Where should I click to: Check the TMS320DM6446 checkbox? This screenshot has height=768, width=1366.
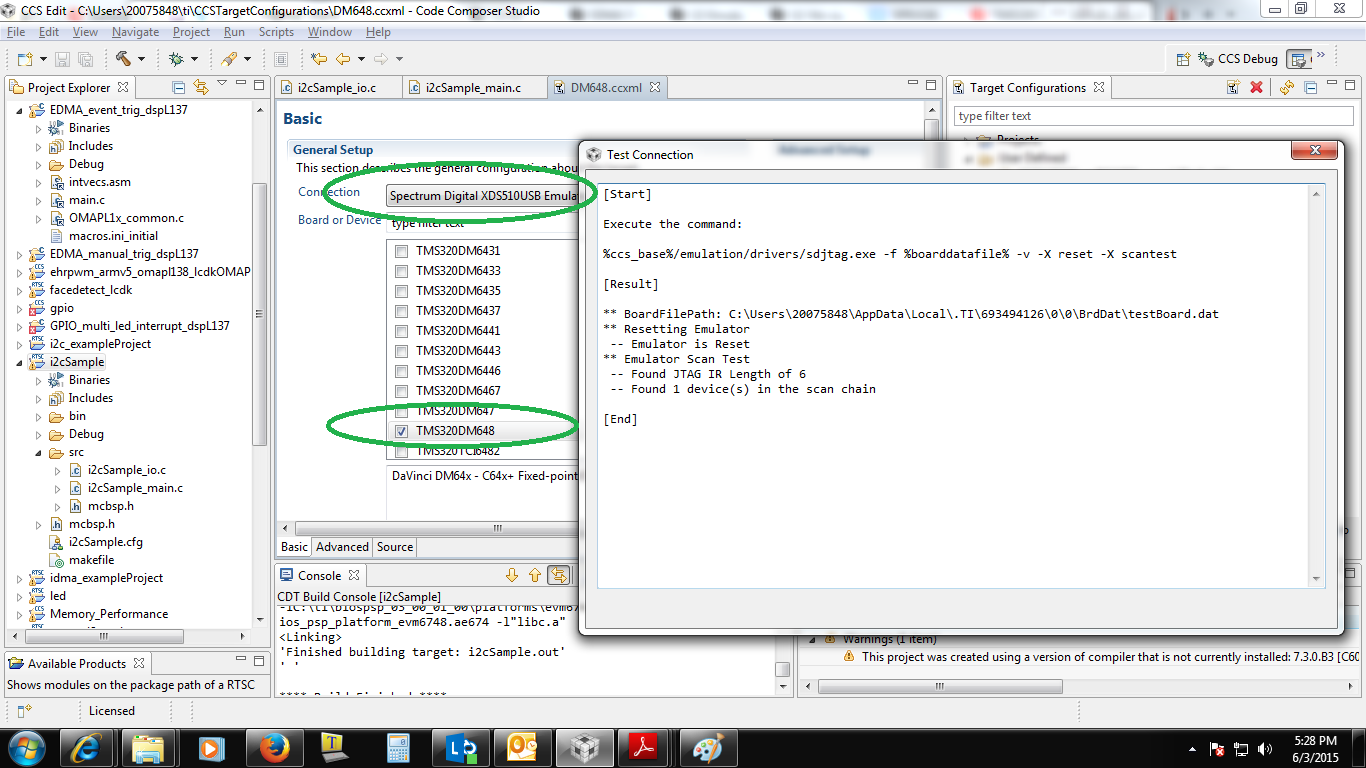pos(401,371)
